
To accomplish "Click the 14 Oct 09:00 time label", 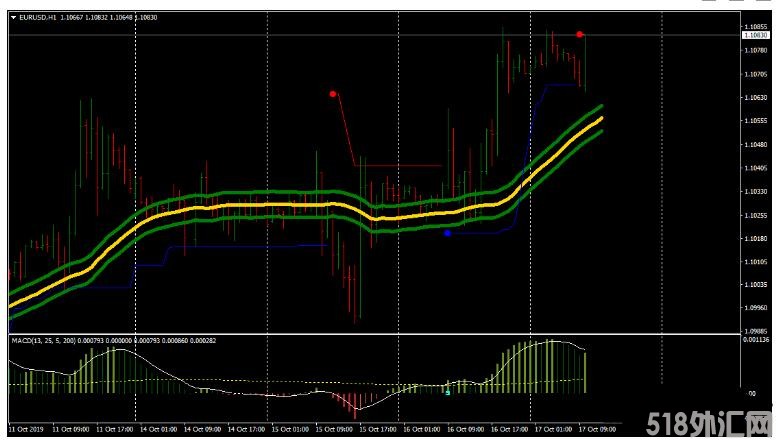I will point(202,429).
